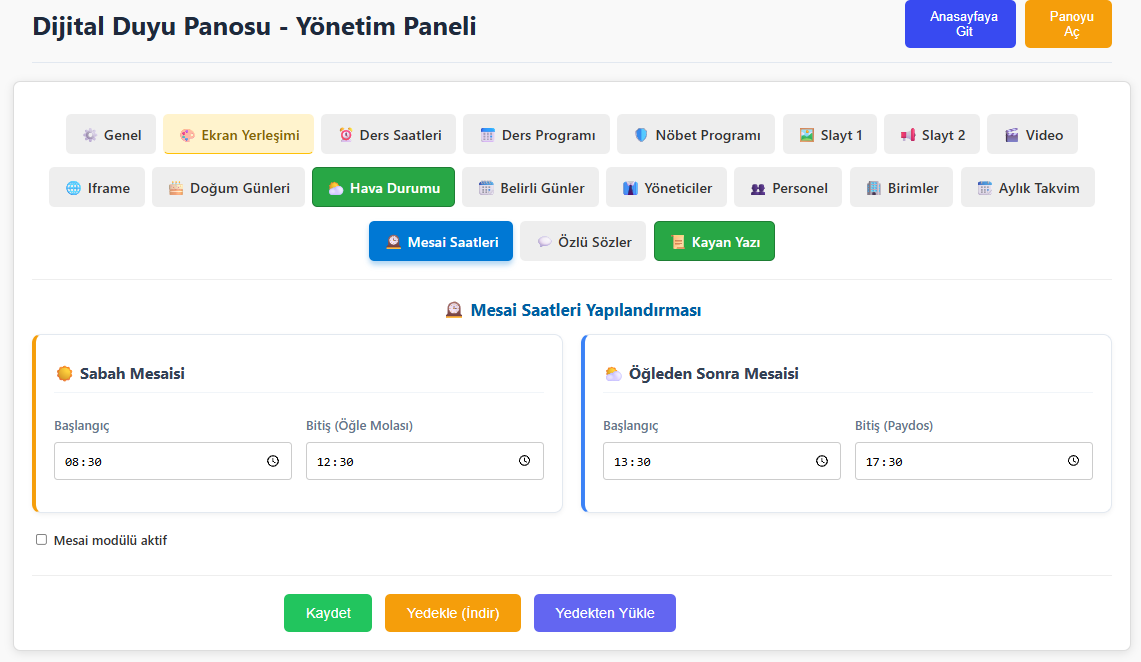Open the Aylık Takvim tab
The image size is (1141, 662).
1027,187
